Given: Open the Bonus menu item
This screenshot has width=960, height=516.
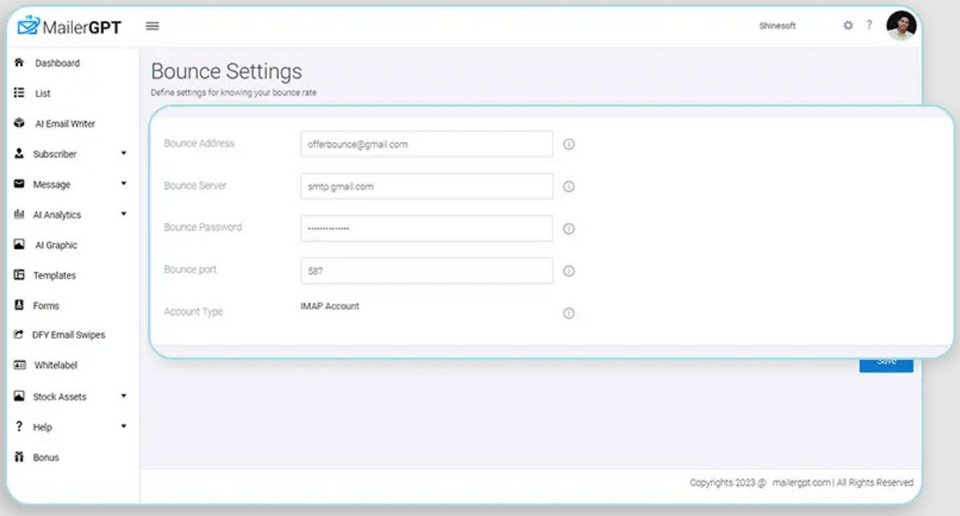Looking at the screenshot, I should (x=46, y=457).
